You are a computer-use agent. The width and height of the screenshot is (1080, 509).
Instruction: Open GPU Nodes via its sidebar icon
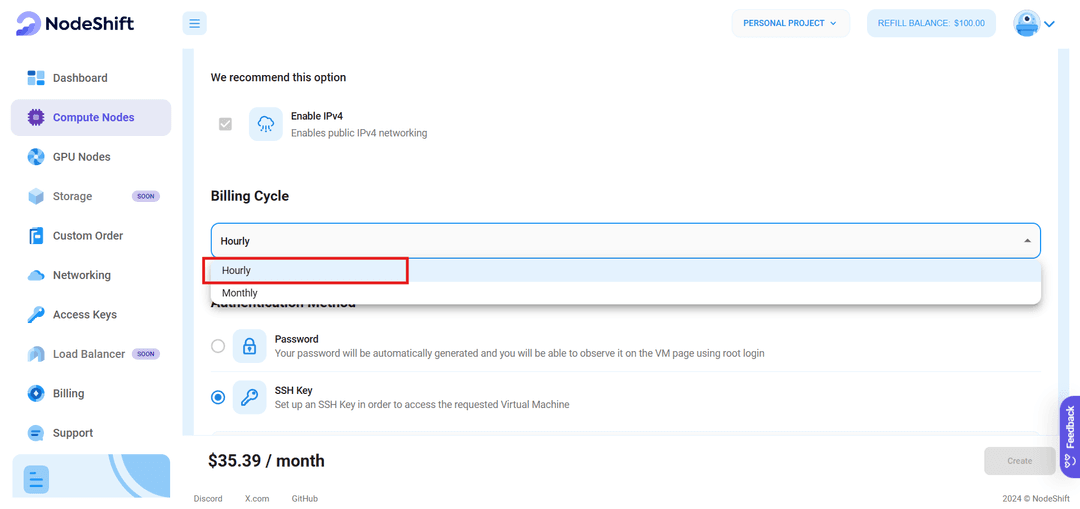pyautogui.click(x=37, y=157)
